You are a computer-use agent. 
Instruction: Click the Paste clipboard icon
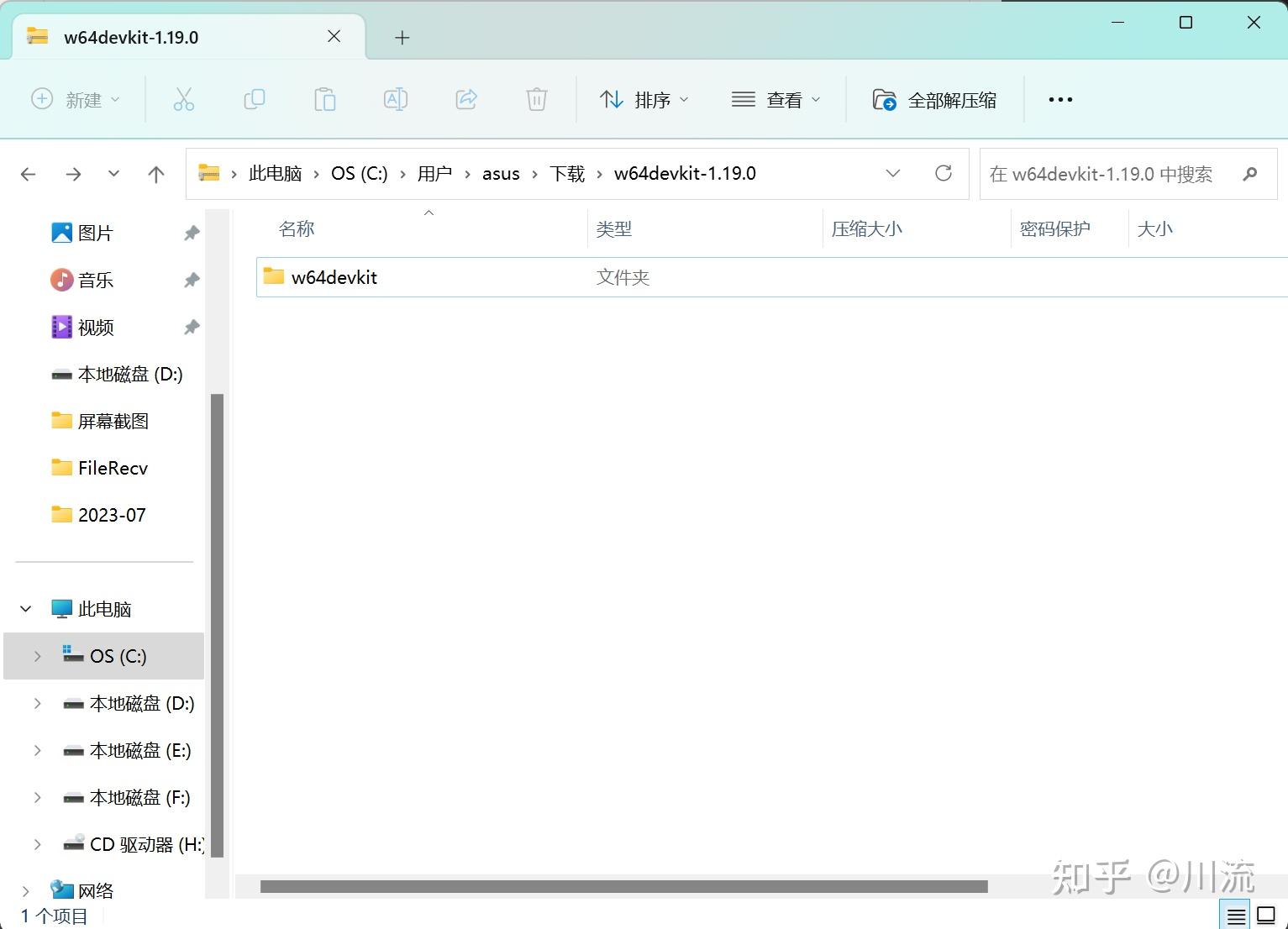click(x=324, y=100)
